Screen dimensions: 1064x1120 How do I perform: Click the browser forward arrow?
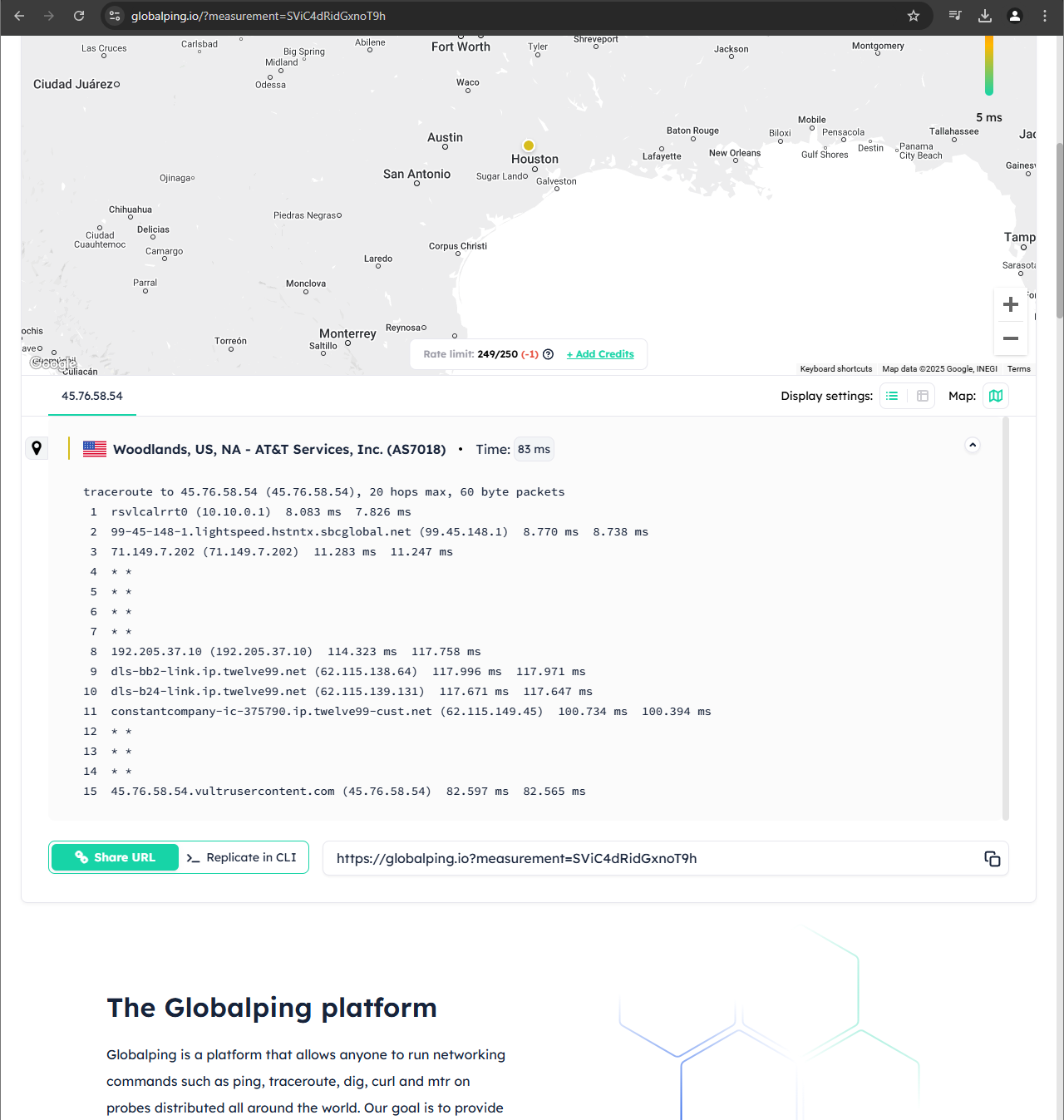point(49,16)
